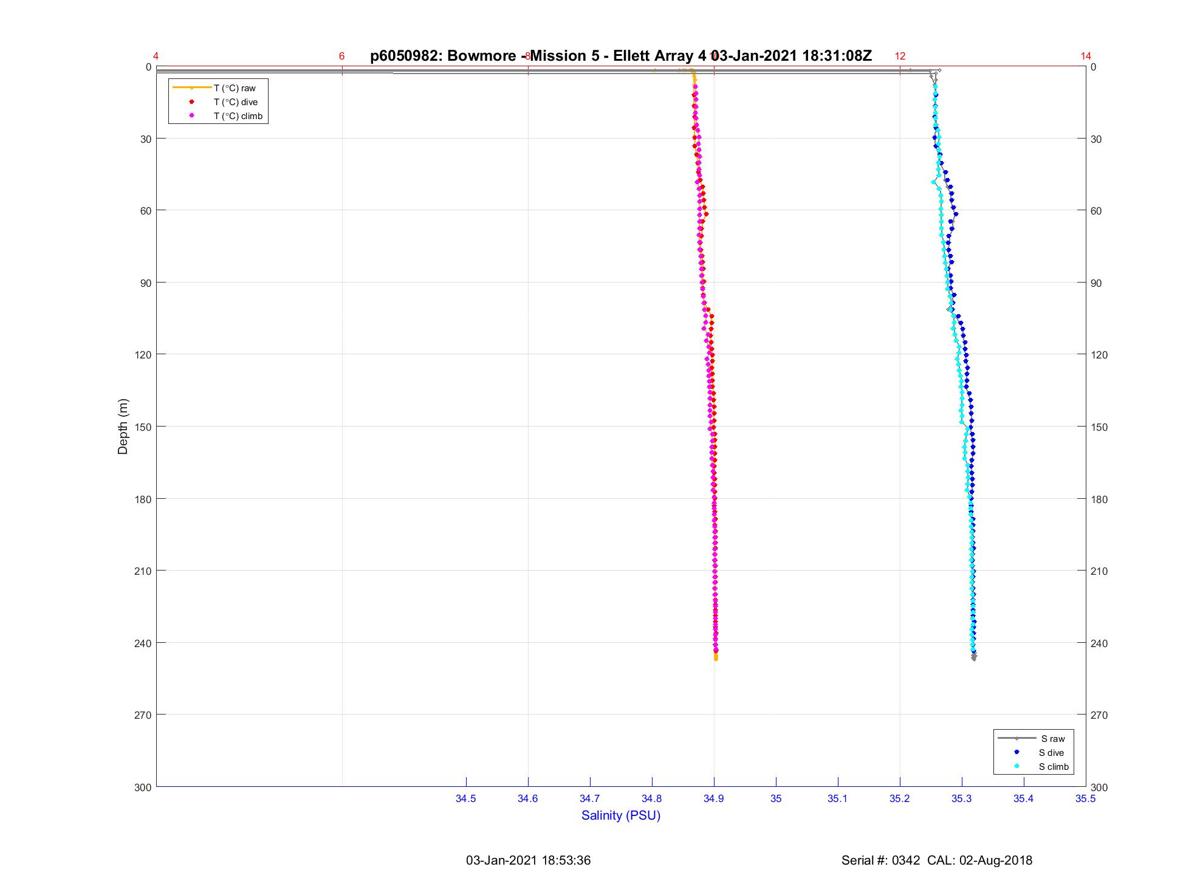Click the plot title starting with p6050982
The image size is (1200, 885).
pyautogui.click(x=621, y=56)
